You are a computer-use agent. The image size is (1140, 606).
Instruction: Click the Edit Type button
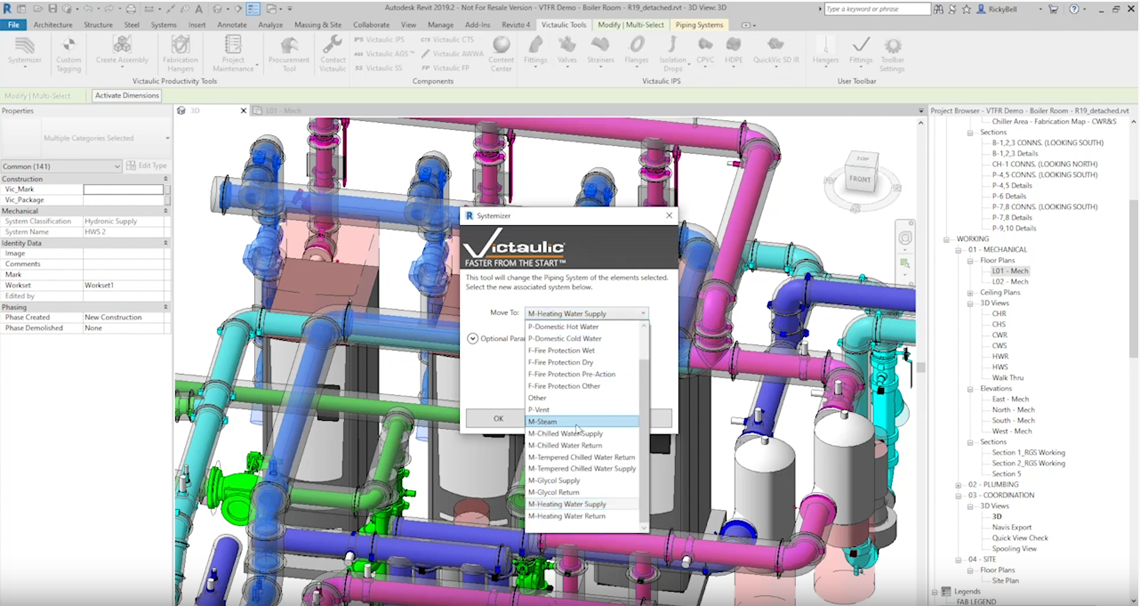tap(148, 166)
